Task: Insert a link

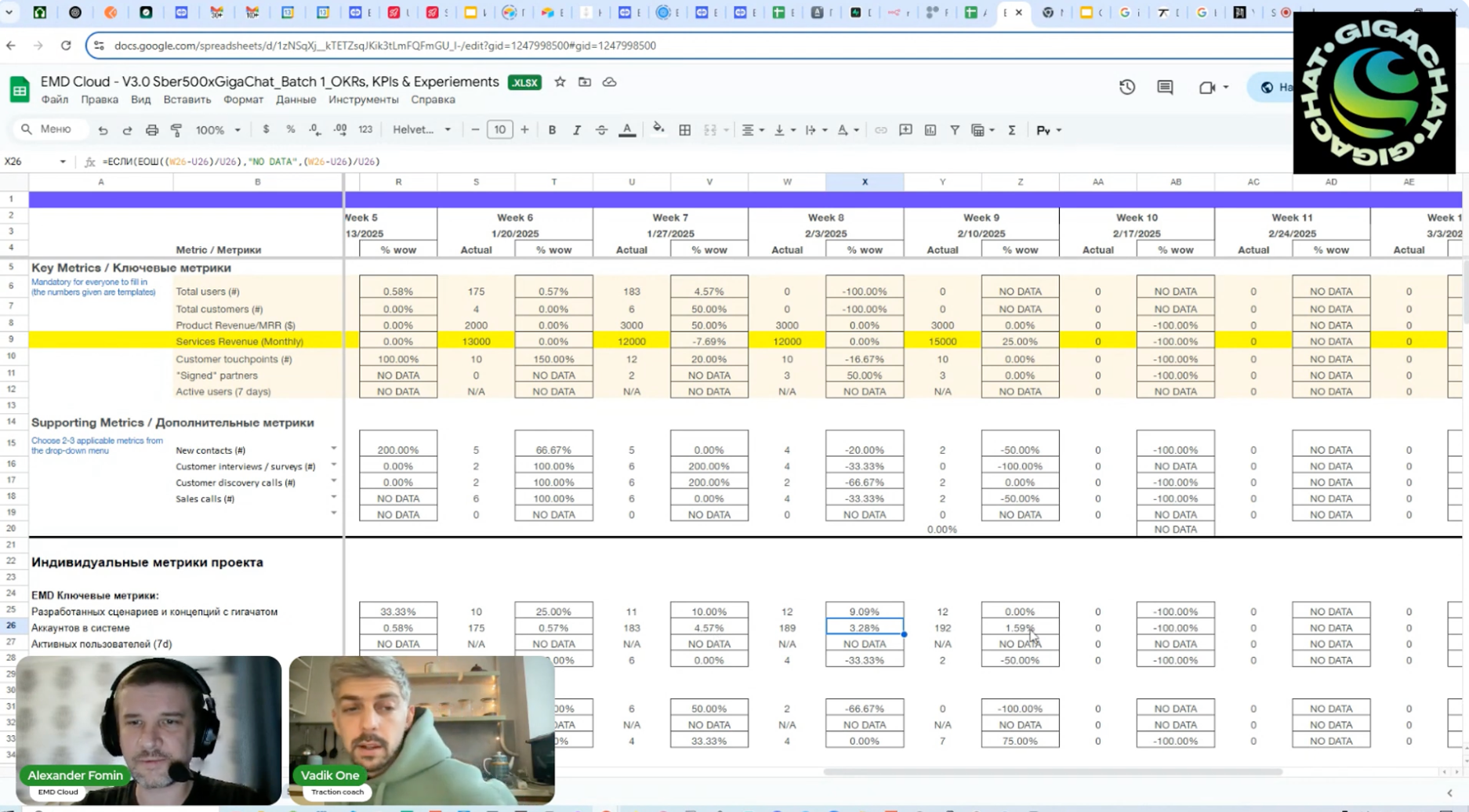Action: point(881,130)
